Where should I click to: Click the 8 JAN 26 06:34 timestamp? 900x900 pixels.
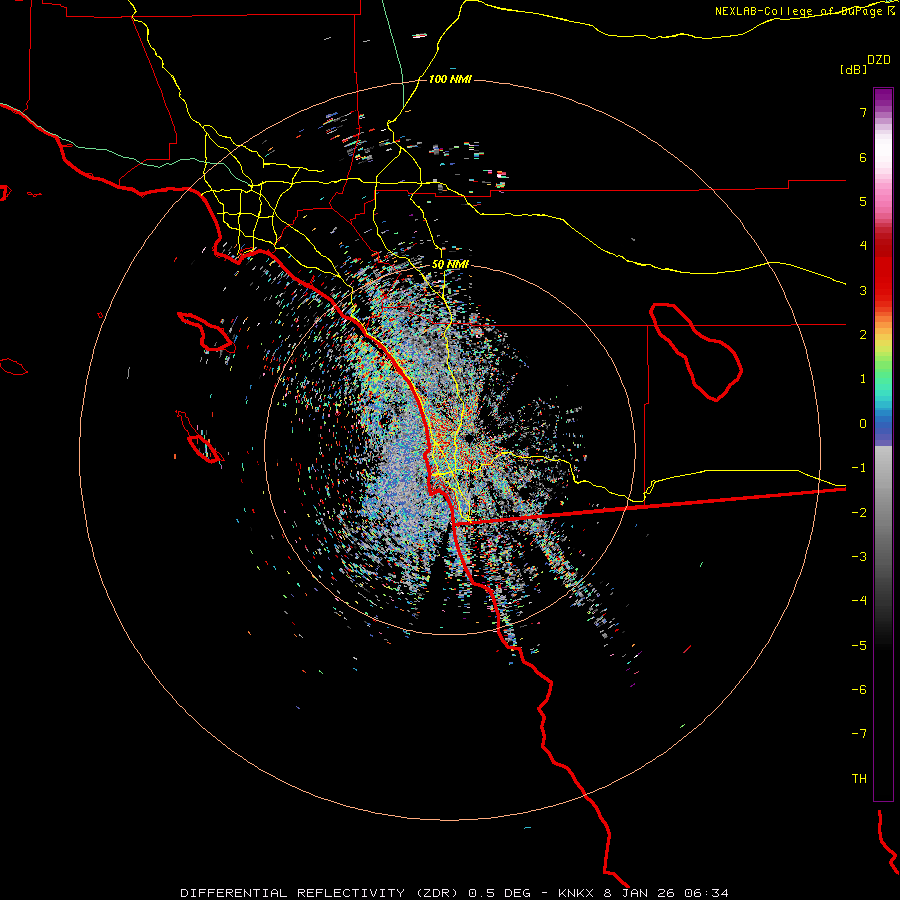point(666,893)
